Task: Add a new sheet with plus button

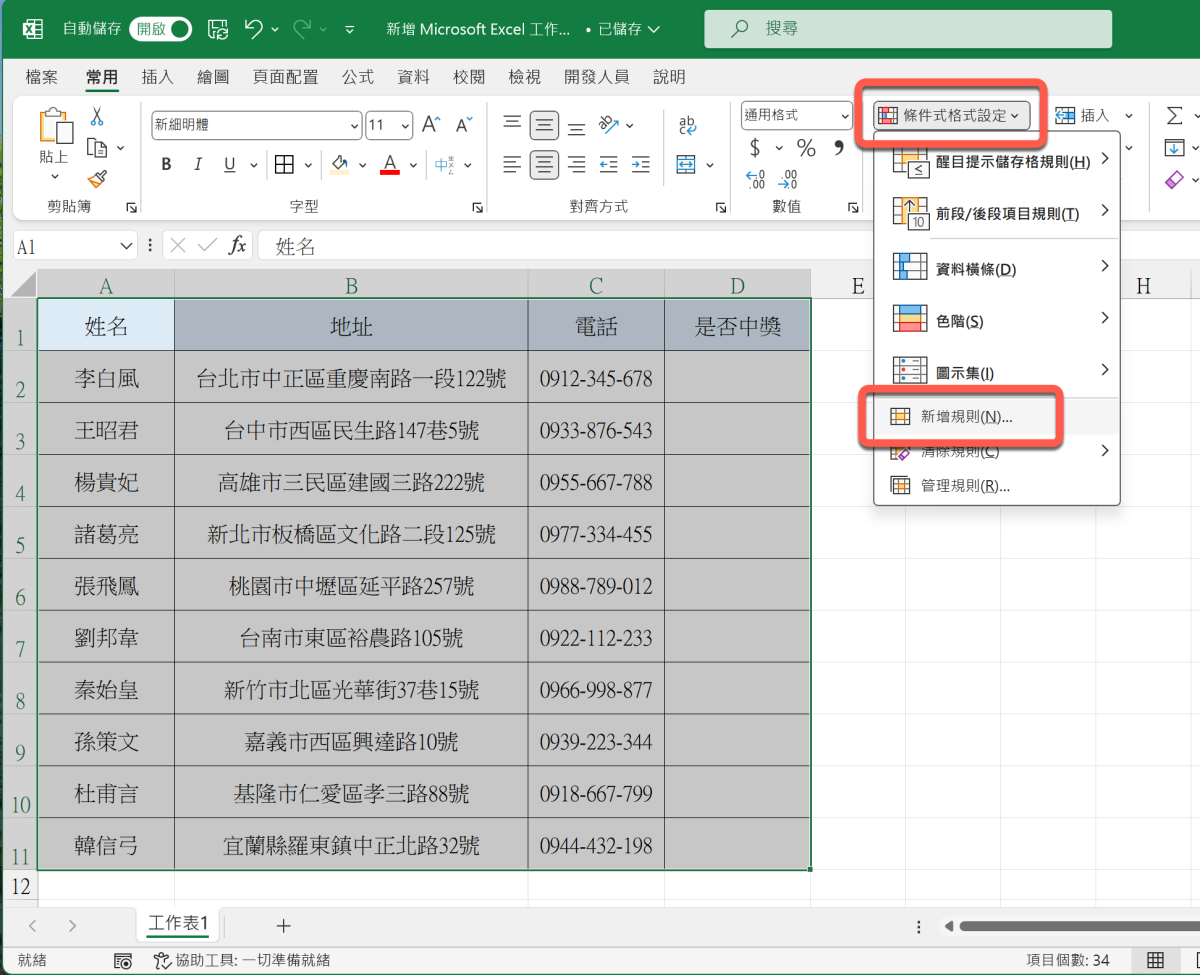Action: (283, 925)
